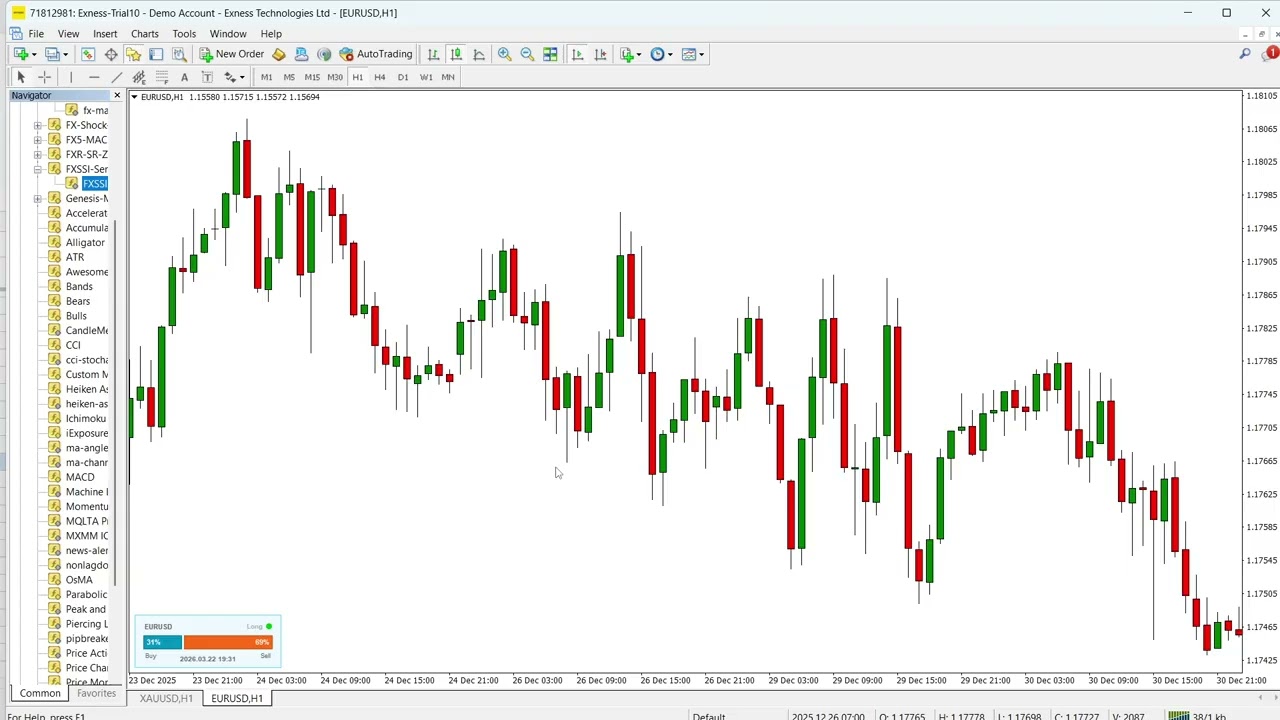Open the signals globe toolbar icon
This screenshot has height=720, width=1280.
(324, 54)
